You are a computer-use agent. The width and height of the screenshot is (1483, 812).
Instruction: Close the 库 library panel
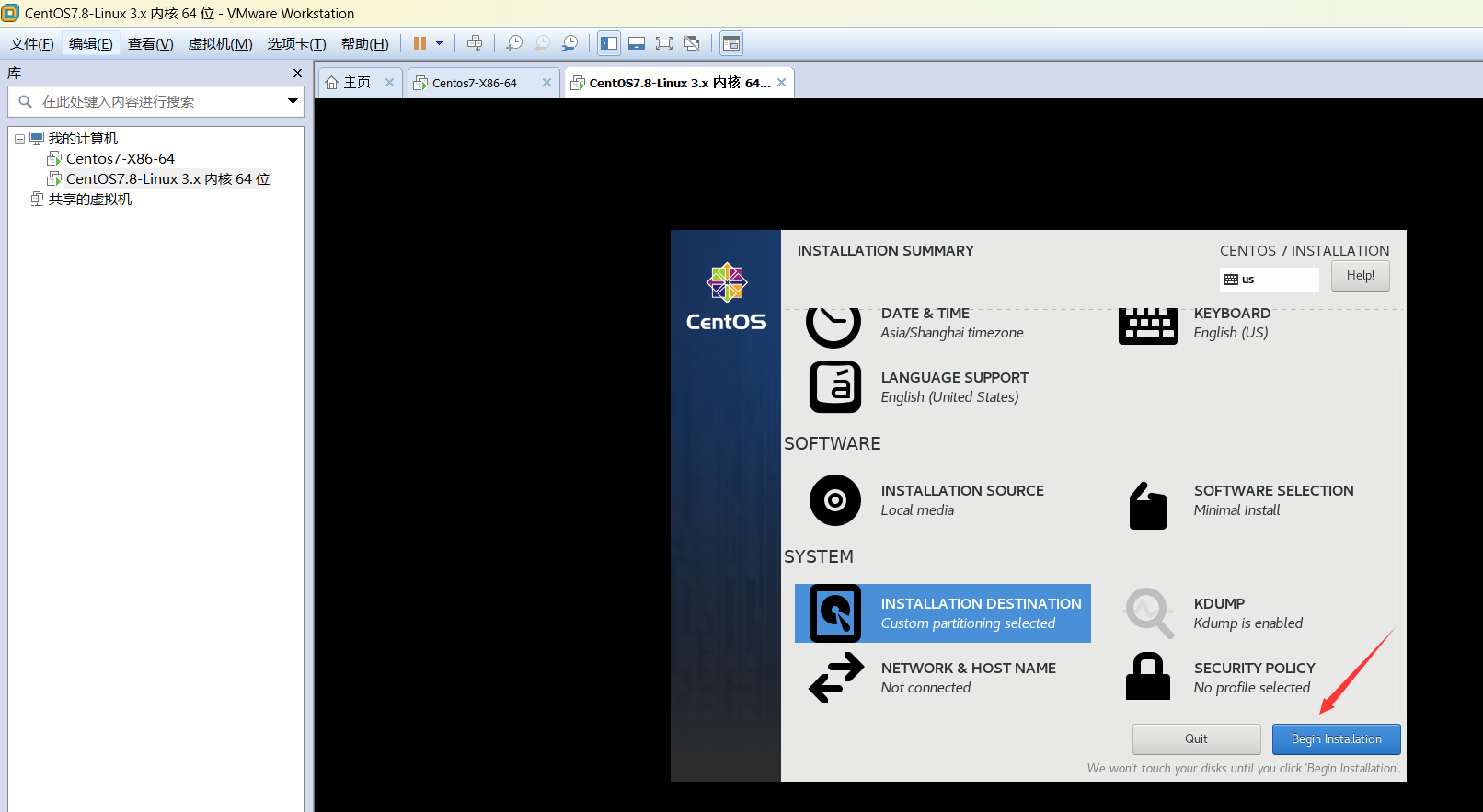tap(297, 73)
